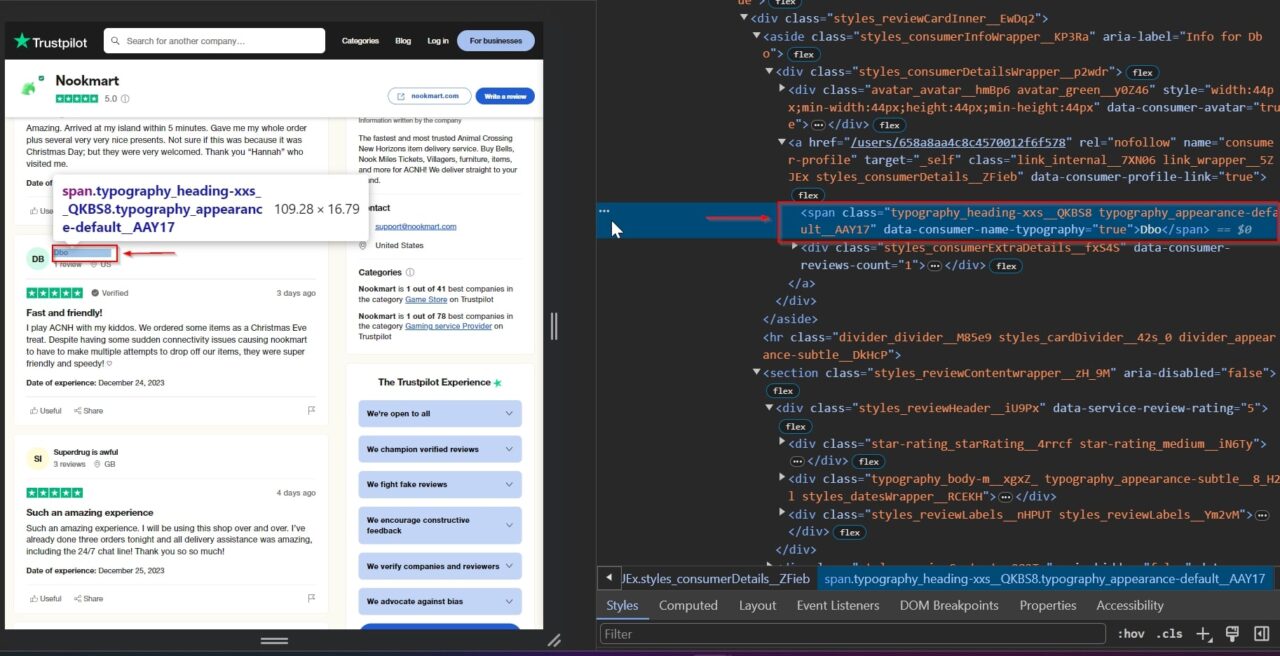1280x656 pixels.
Task: Expand 'We advocate against bias' accordion
Action: tap(440, 601)
